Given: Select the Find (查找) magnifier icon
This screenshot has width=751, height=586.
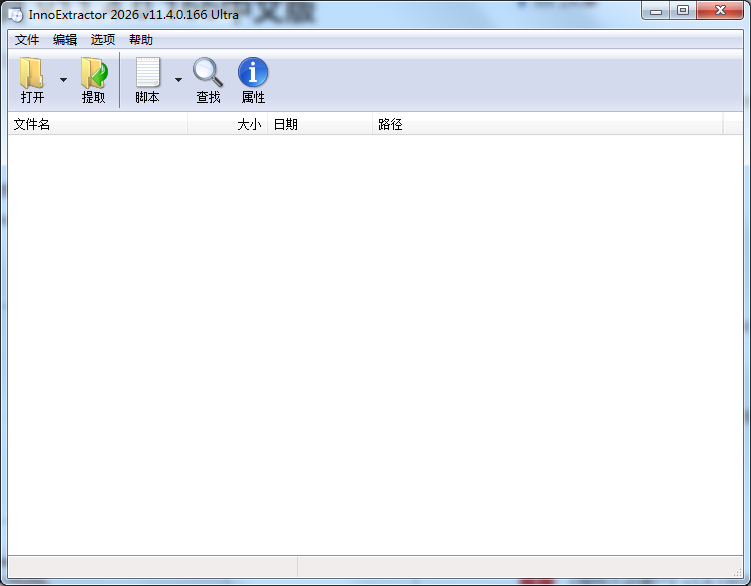Looking at the screenshot, I should pyautogui.click(x=208, y=74).
